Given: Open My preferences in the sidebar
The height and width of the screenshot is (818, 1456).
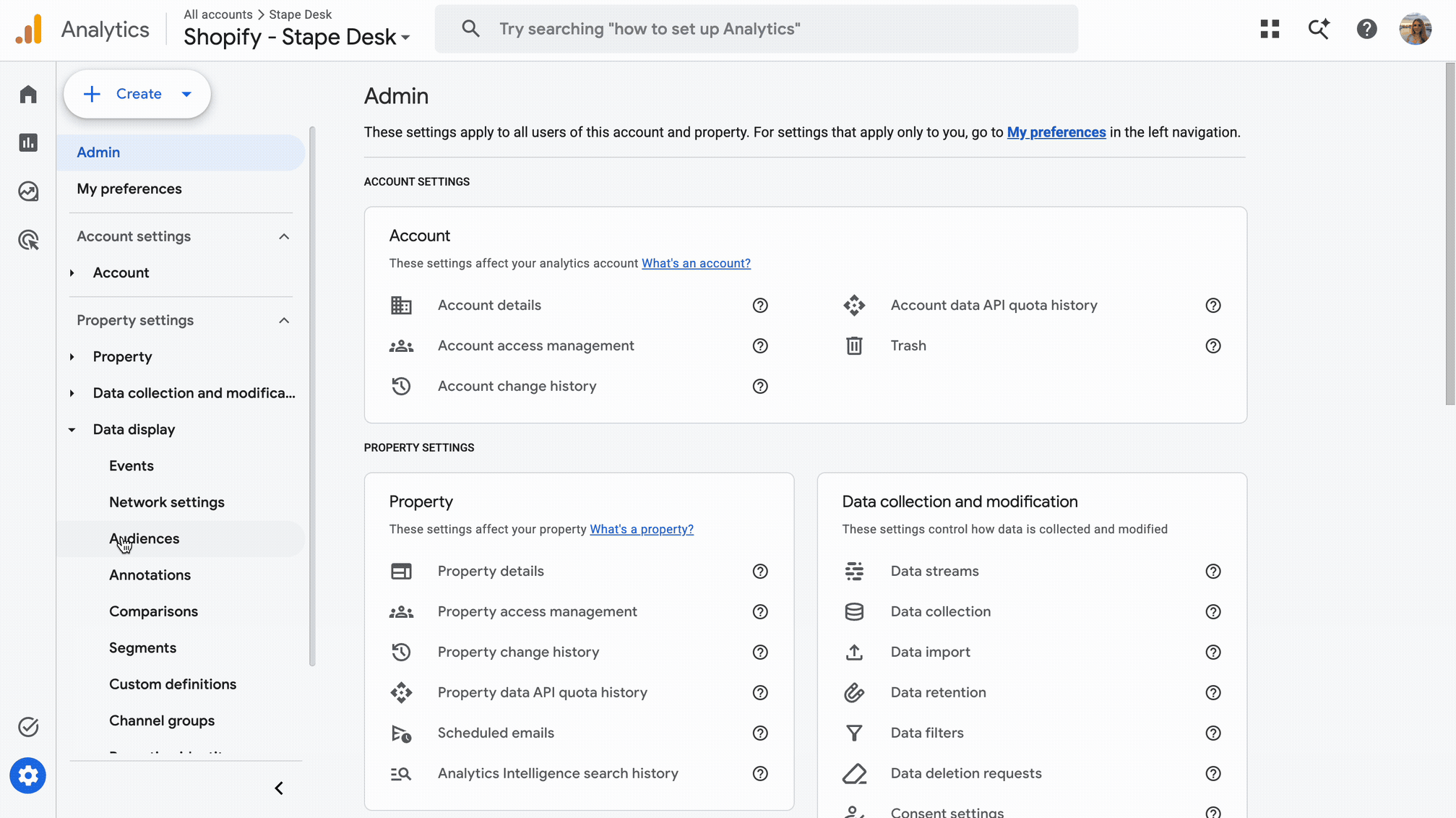Looking at the screenshot, I should coord(181,189).
